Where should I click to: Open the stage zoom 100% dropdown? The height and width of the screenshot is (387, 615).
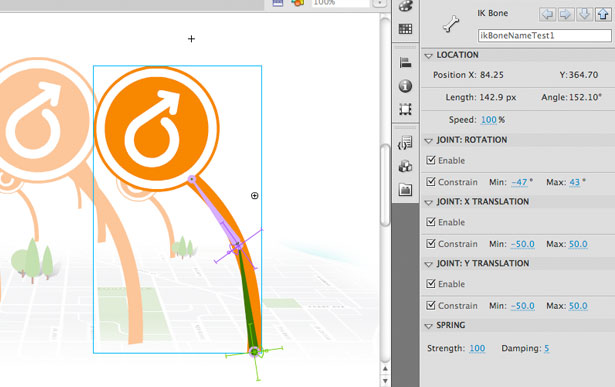click(x=379, y=3)
